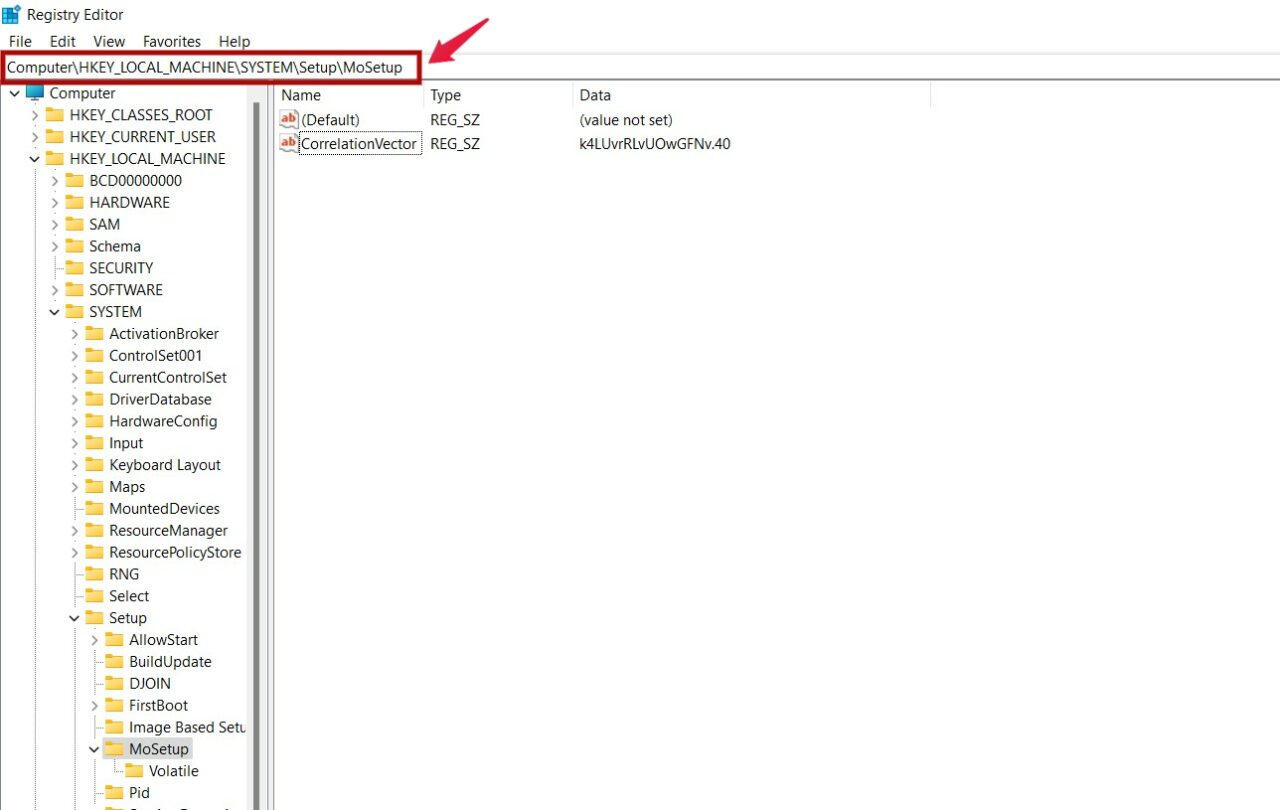Expand the FirstBoot key
Image resolution: width=1280 pixels, height=810 pixels.
coord(94,706)
